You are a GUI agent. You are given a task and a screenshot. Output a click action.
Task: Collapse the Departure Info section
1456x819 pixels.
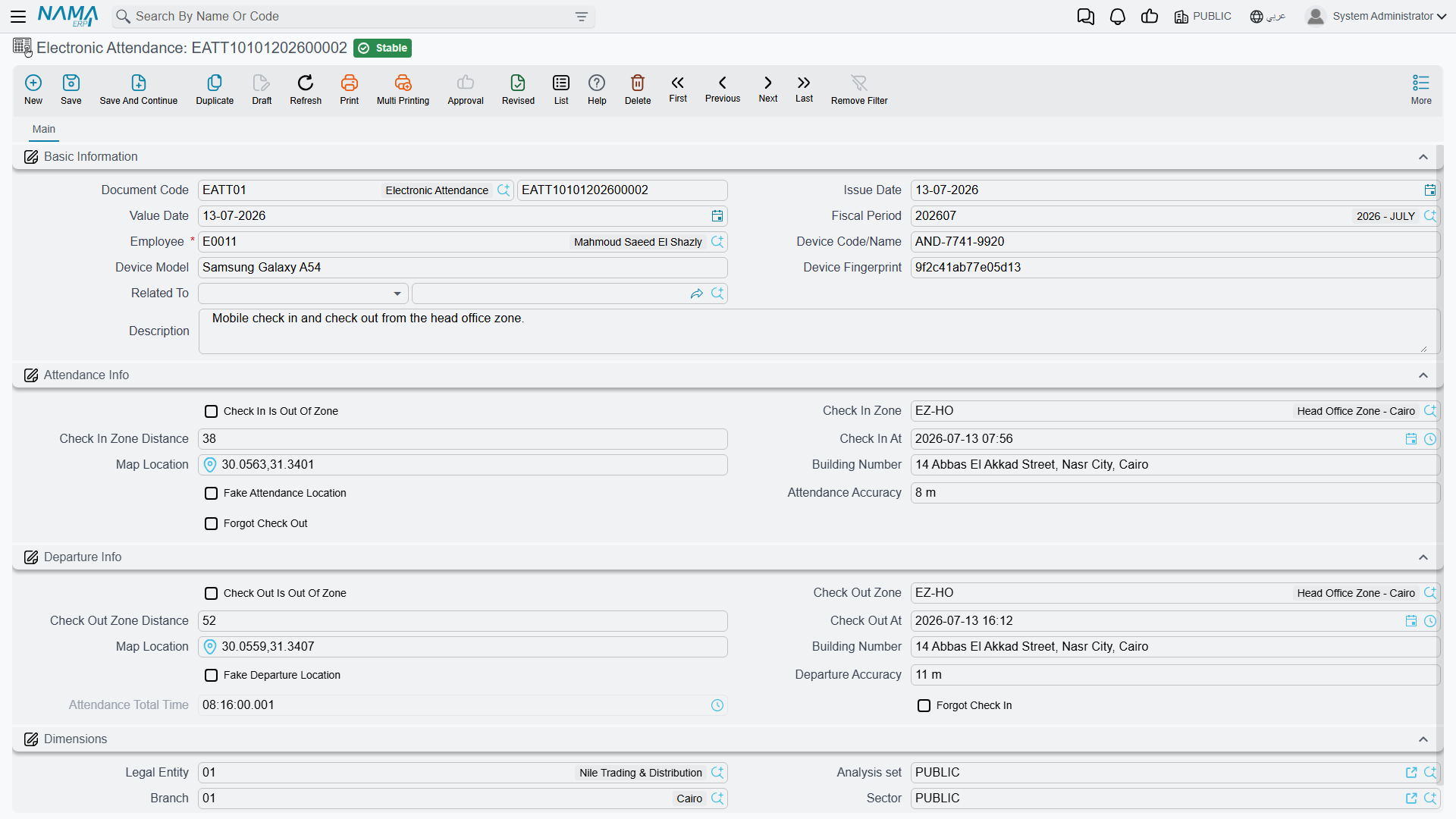pyautogui.click(x=1423, y=557)
